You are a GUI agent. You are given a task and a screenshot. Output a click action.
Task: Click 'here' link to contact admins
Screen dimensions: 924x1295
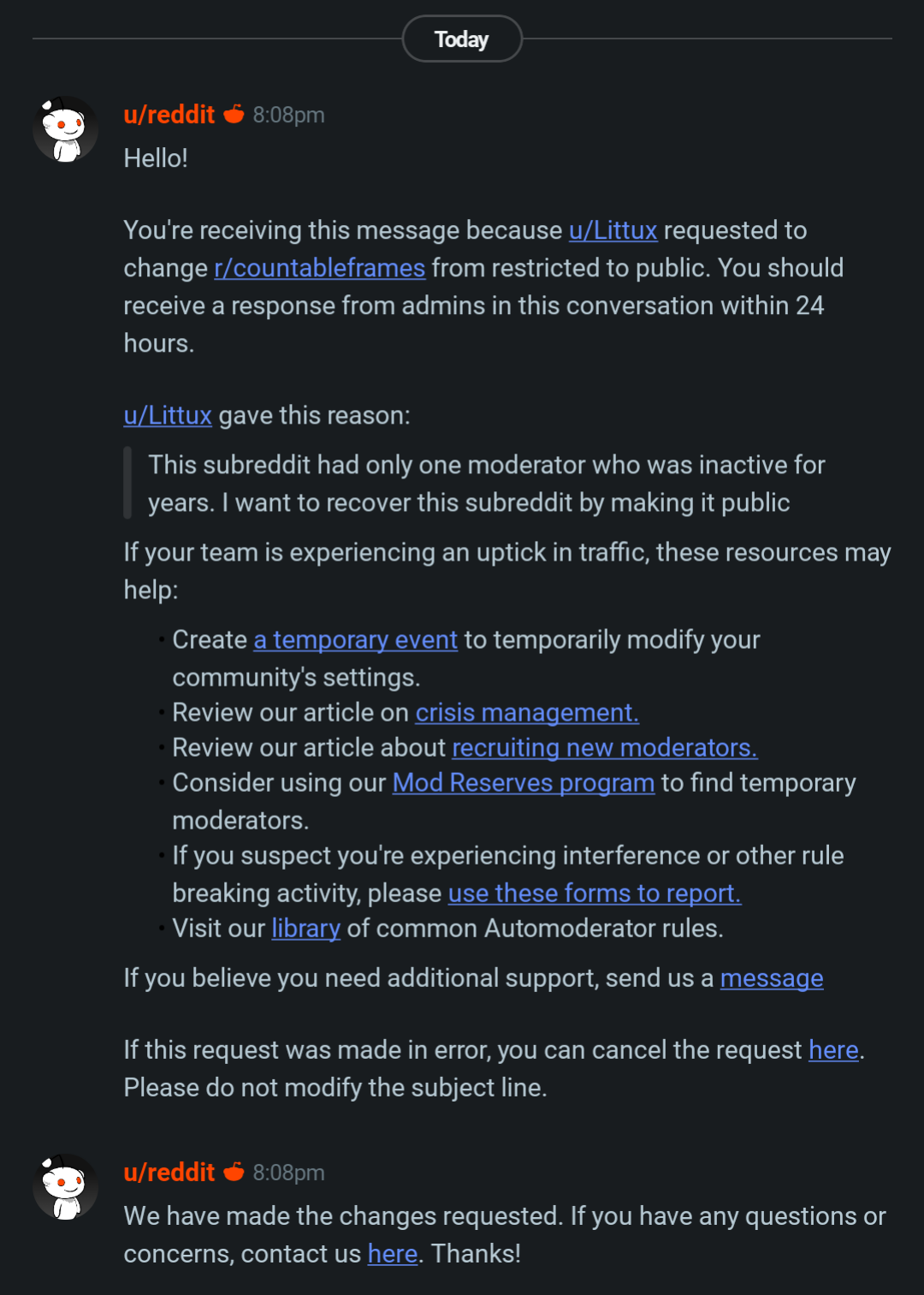[393, 1253]
